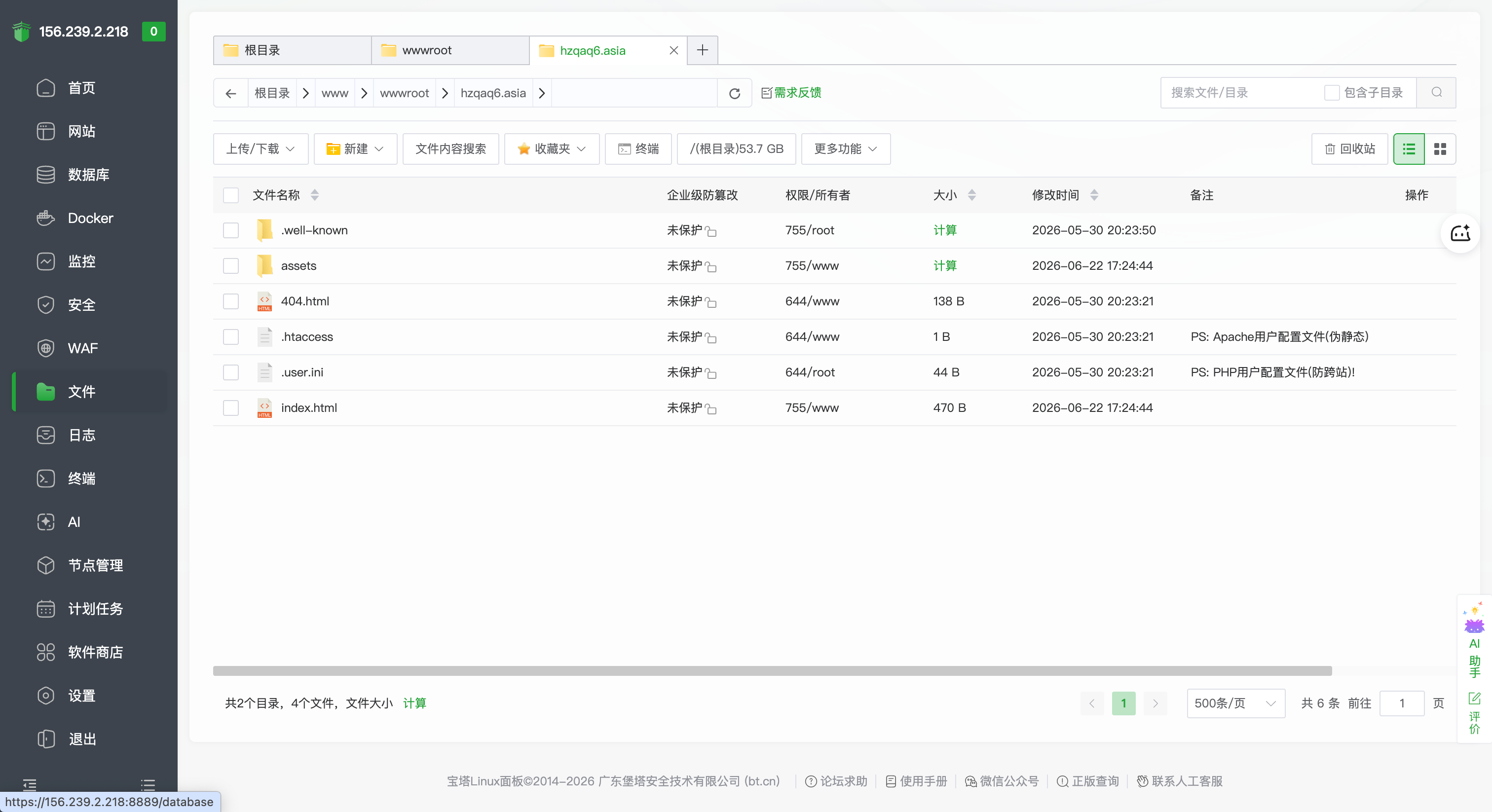Switch to grid view layout
The height and width of the screenshot is (812, 1492).
coord(1440,149)
